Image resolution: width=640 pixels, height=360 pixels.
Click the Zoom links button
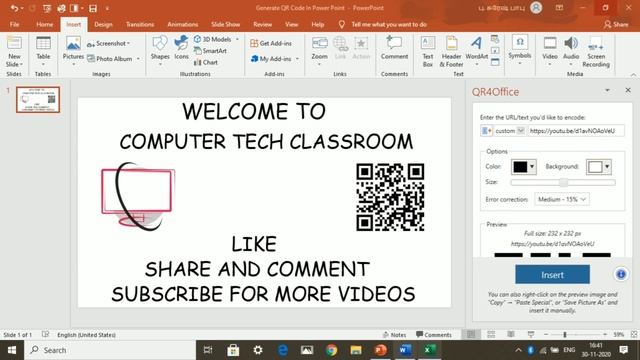319,51
